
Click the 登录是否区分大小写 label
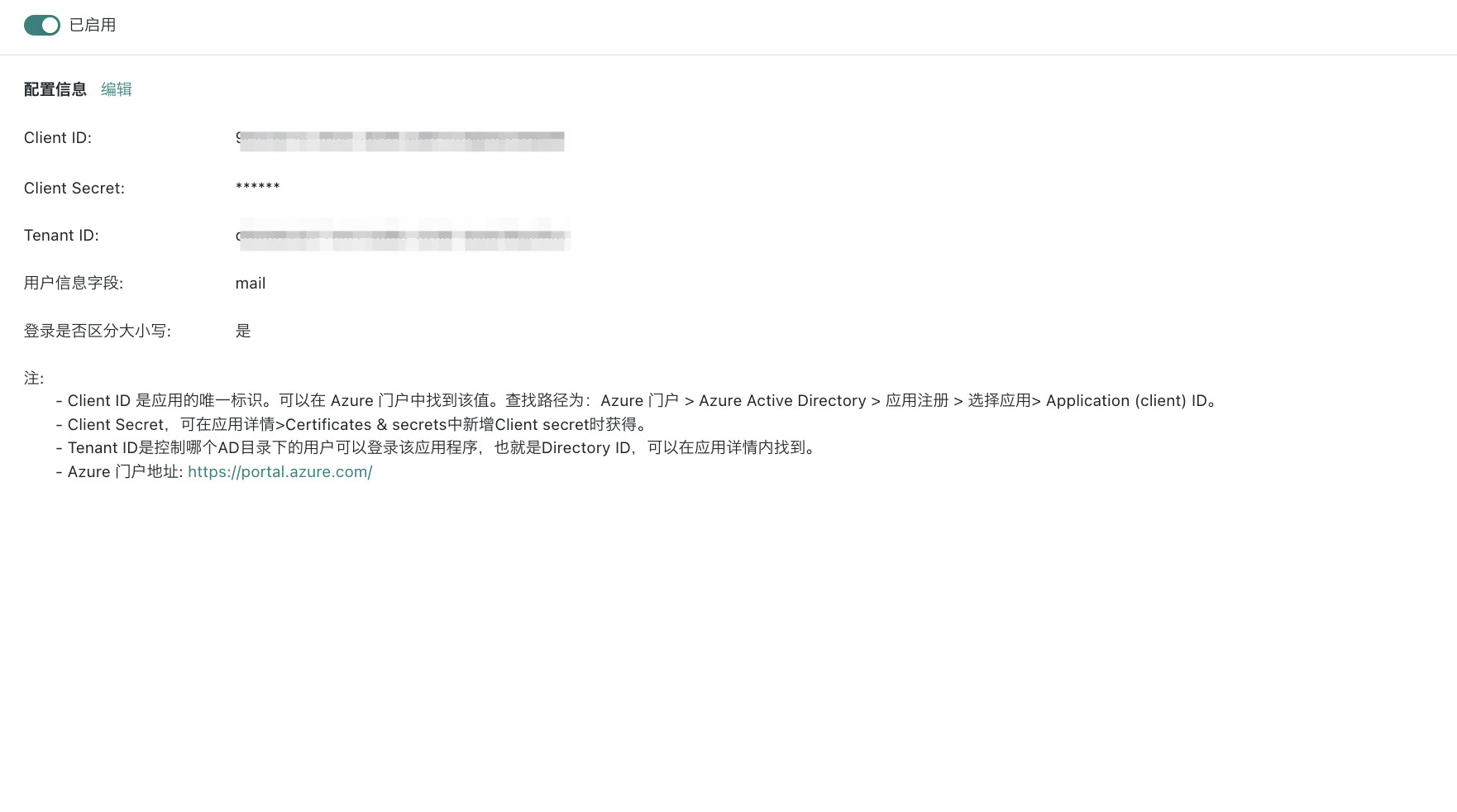coord(98,332)
